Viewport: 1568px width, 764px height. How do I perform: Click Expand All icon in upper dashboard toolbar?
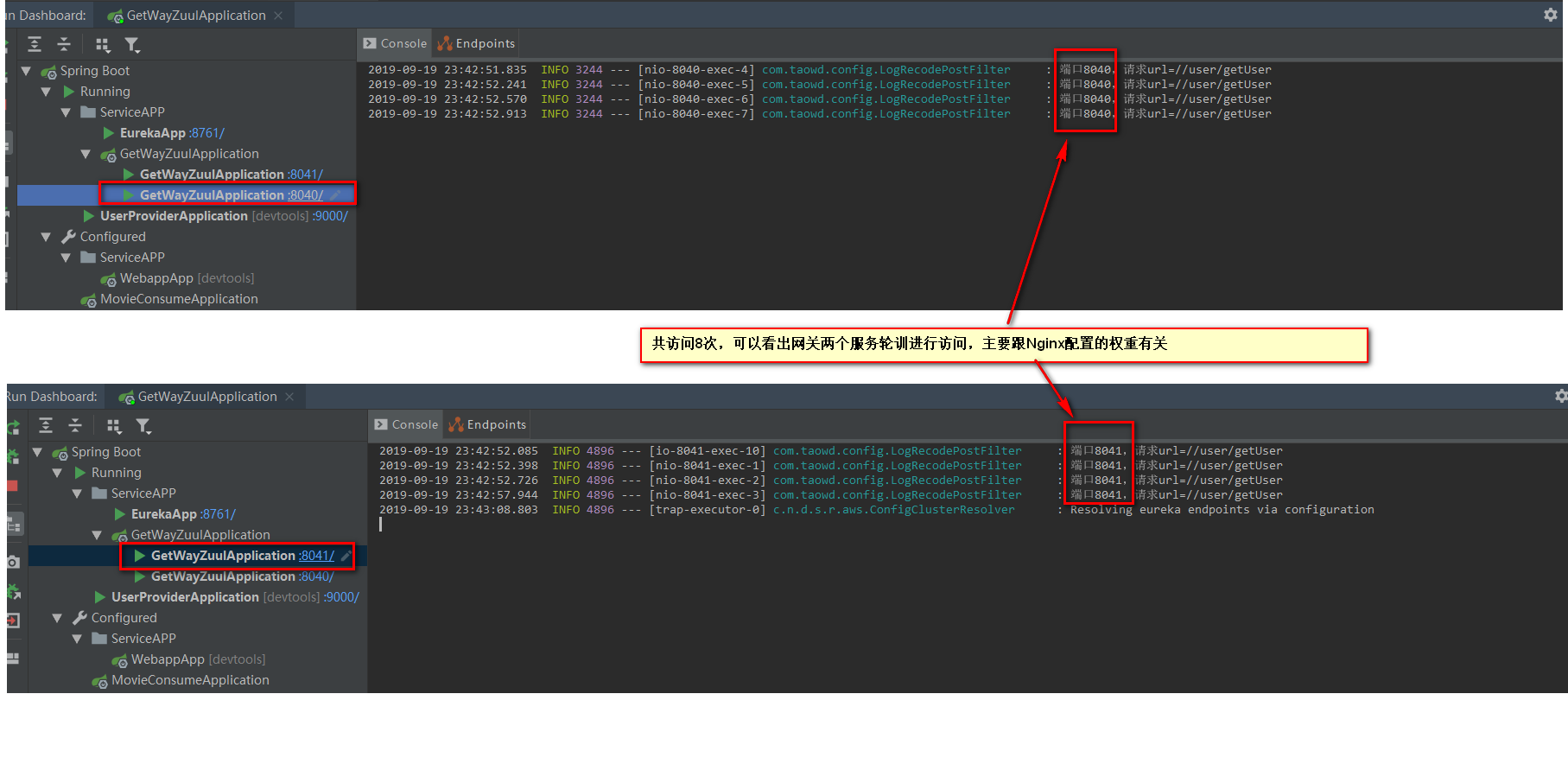[x=35, y=44]
